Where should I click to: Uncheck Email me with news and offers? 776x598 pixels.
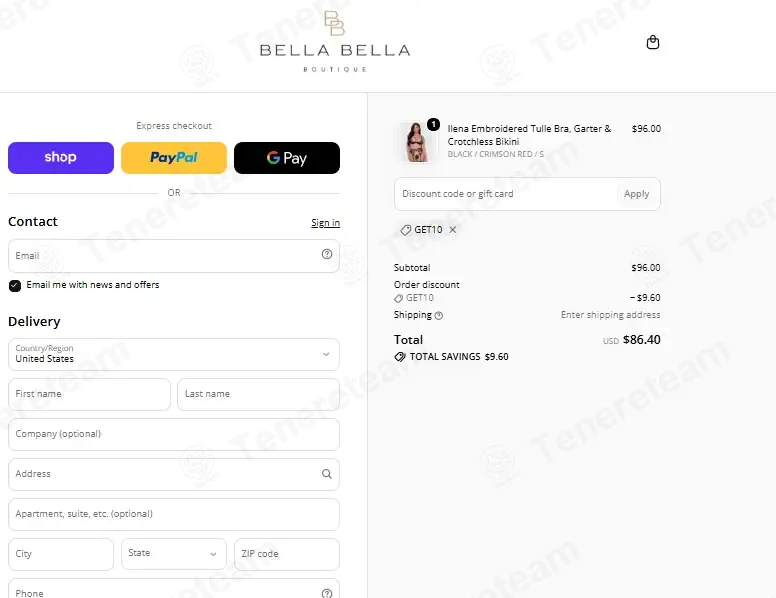(15, 286)
